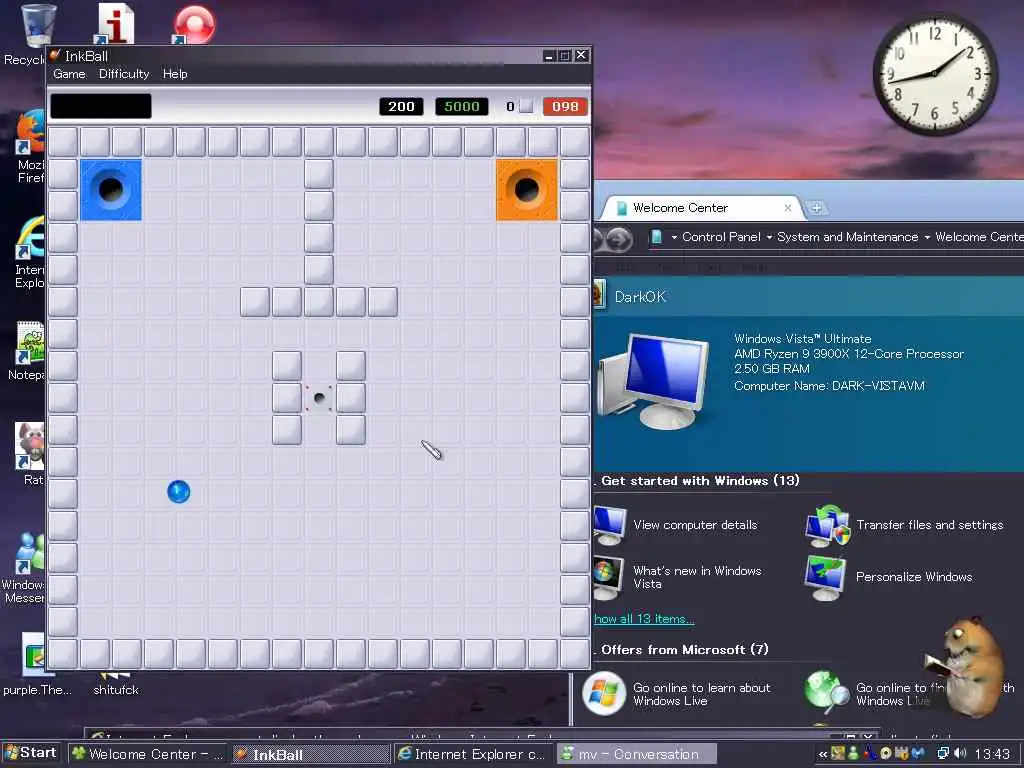Click the gray ball-count square beside 0

tap(526, 106)
